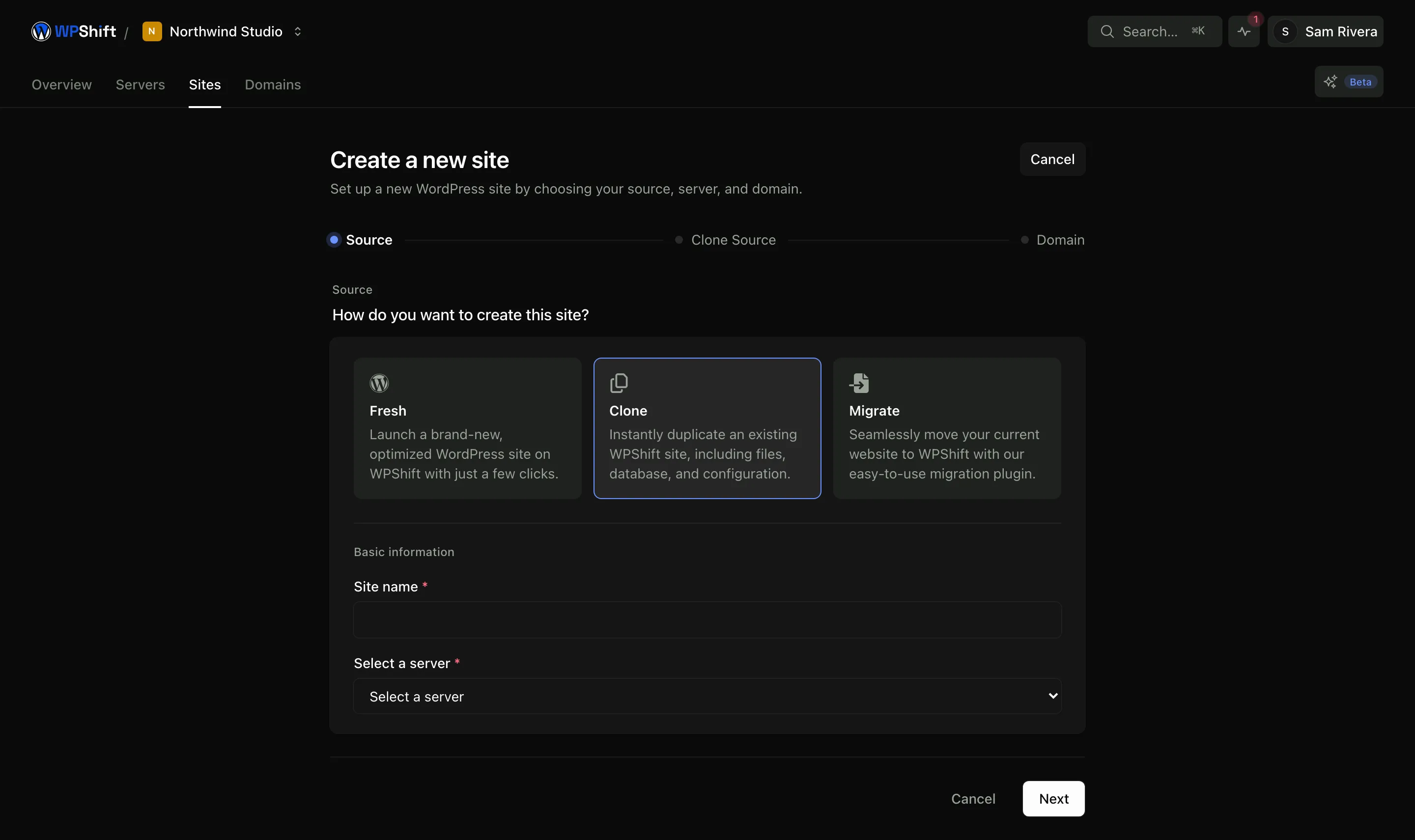Focus the Site name input field
This screenshot has height=840, width=1415.
tap(707, 620)
